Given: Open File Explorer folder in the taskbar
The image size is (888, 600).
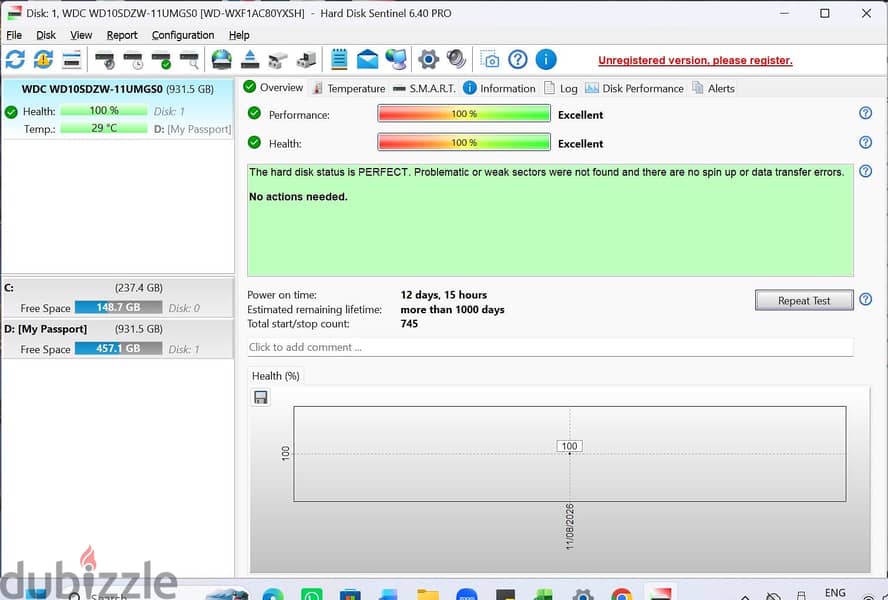Looking at the screenshot, I should [428, 595].
